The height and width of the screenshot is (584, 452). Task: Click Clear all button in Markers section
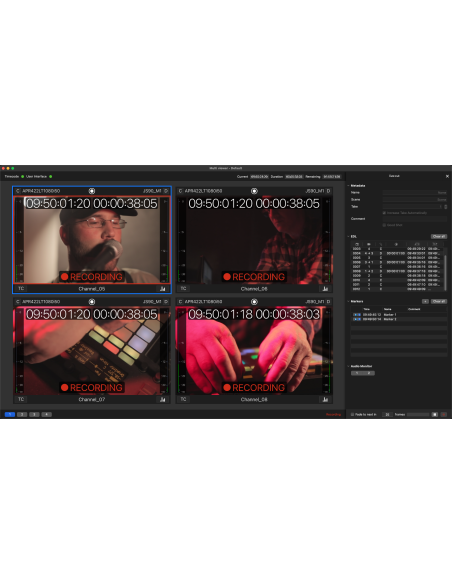439,301
